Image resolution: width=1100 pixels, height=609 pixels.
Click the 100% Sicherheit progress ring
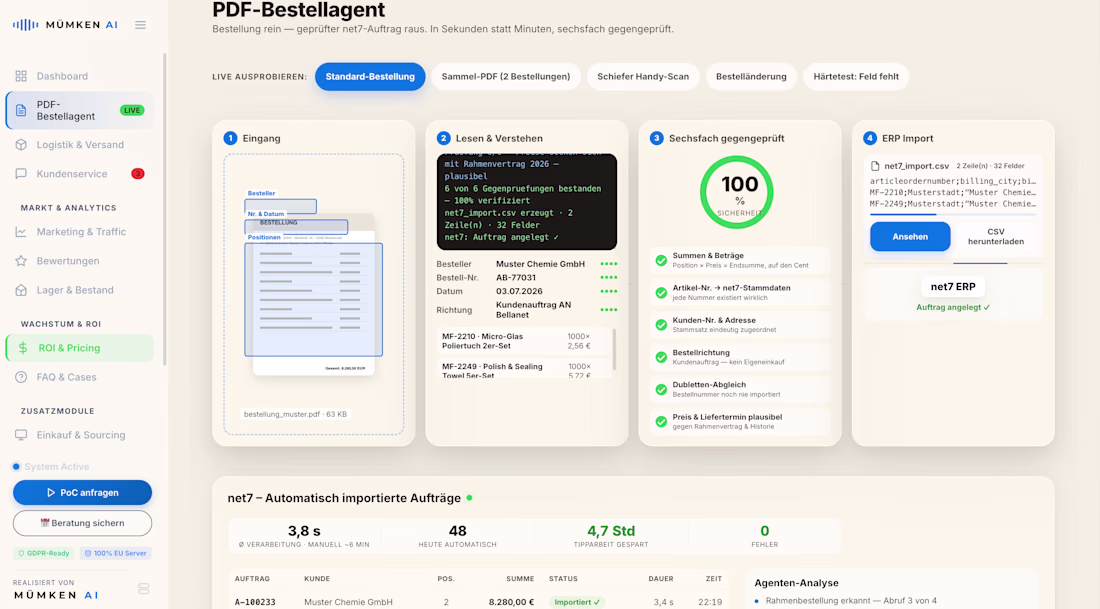click(737, 192)
